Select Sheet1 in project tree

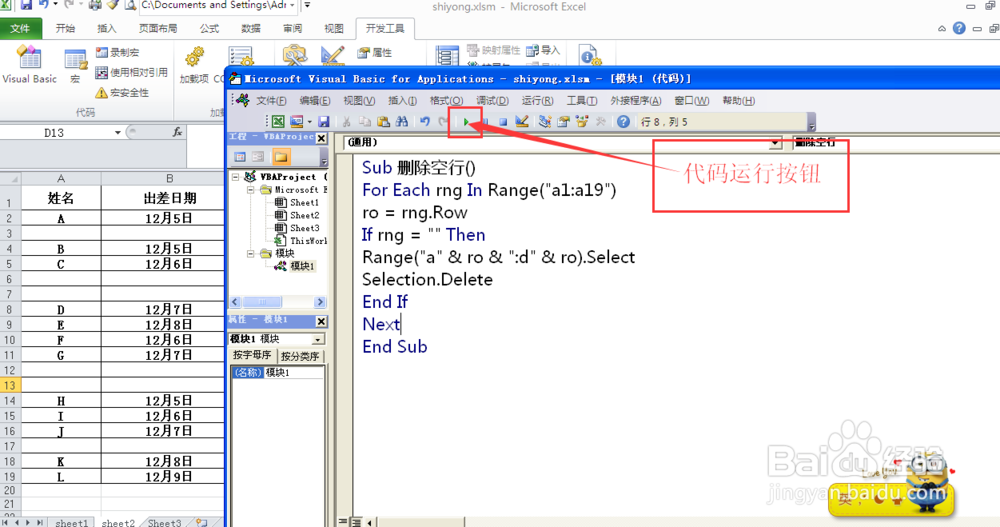tap(304, 202)
